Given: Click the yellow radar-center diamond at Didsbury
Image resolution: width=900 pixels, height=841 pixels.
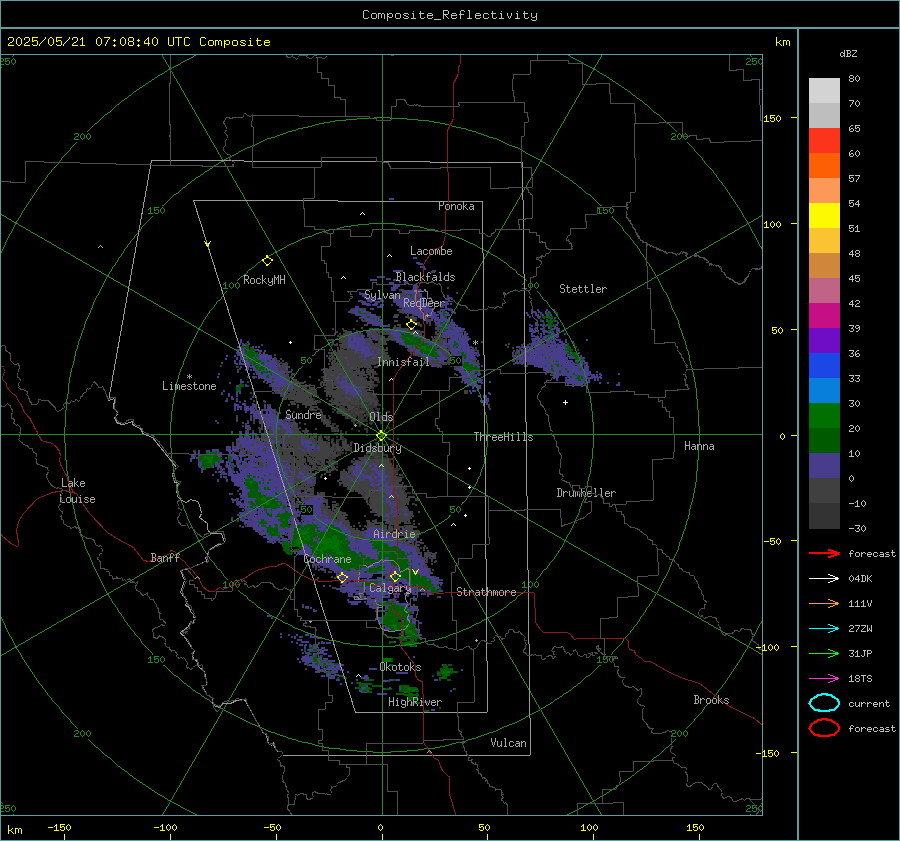Looking at the screenshot, I should 381,436.
